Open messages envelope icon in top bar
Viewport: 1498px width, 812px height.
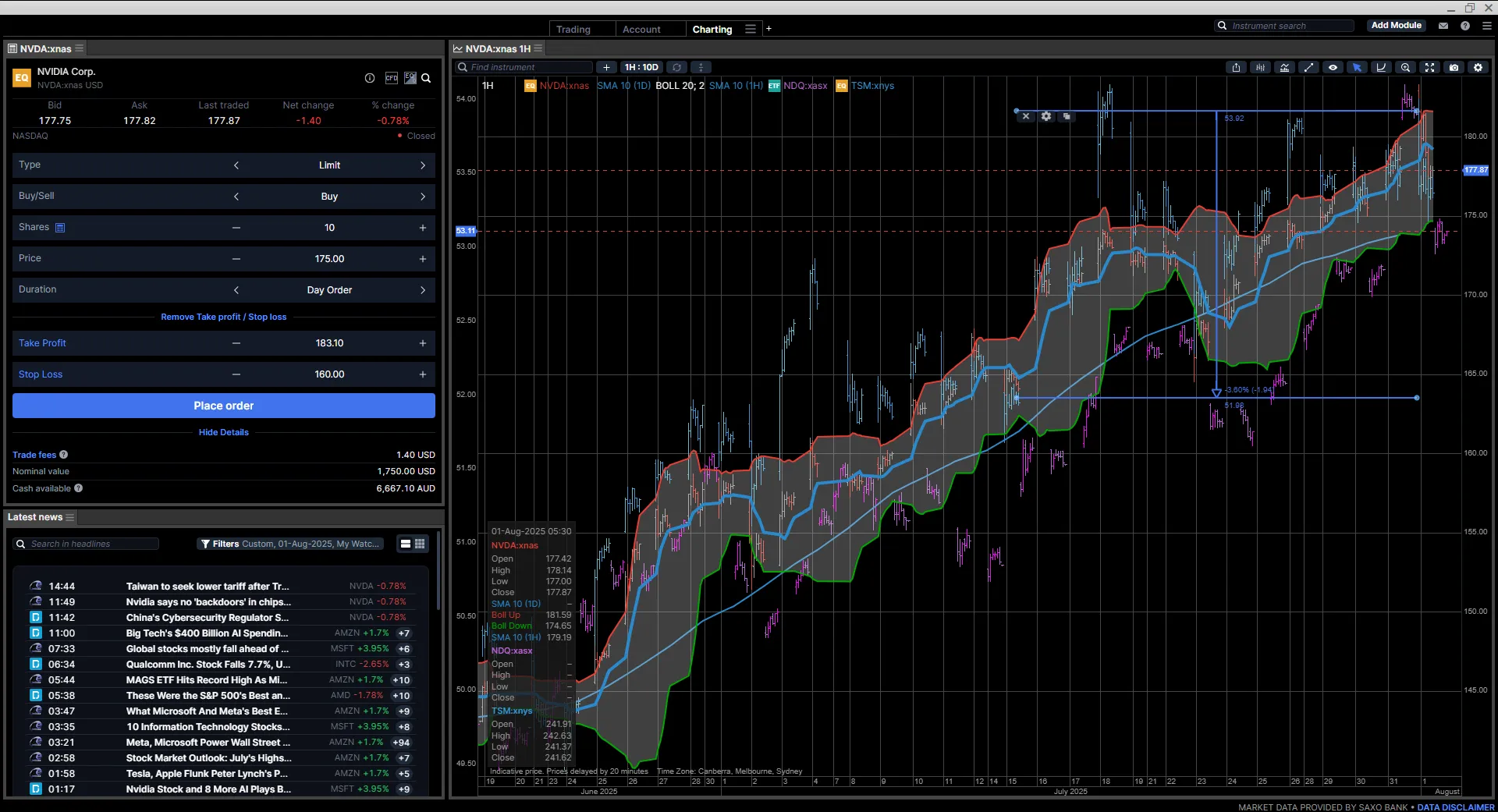coord(1443,26)
